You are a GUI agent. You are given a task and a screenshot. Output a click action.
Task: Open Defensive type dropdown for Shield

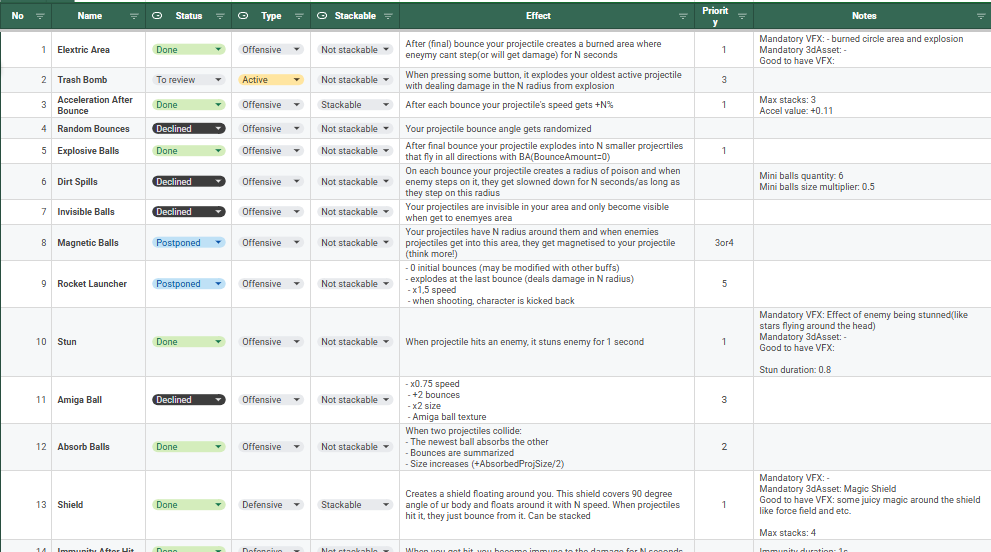coord(271,505)
